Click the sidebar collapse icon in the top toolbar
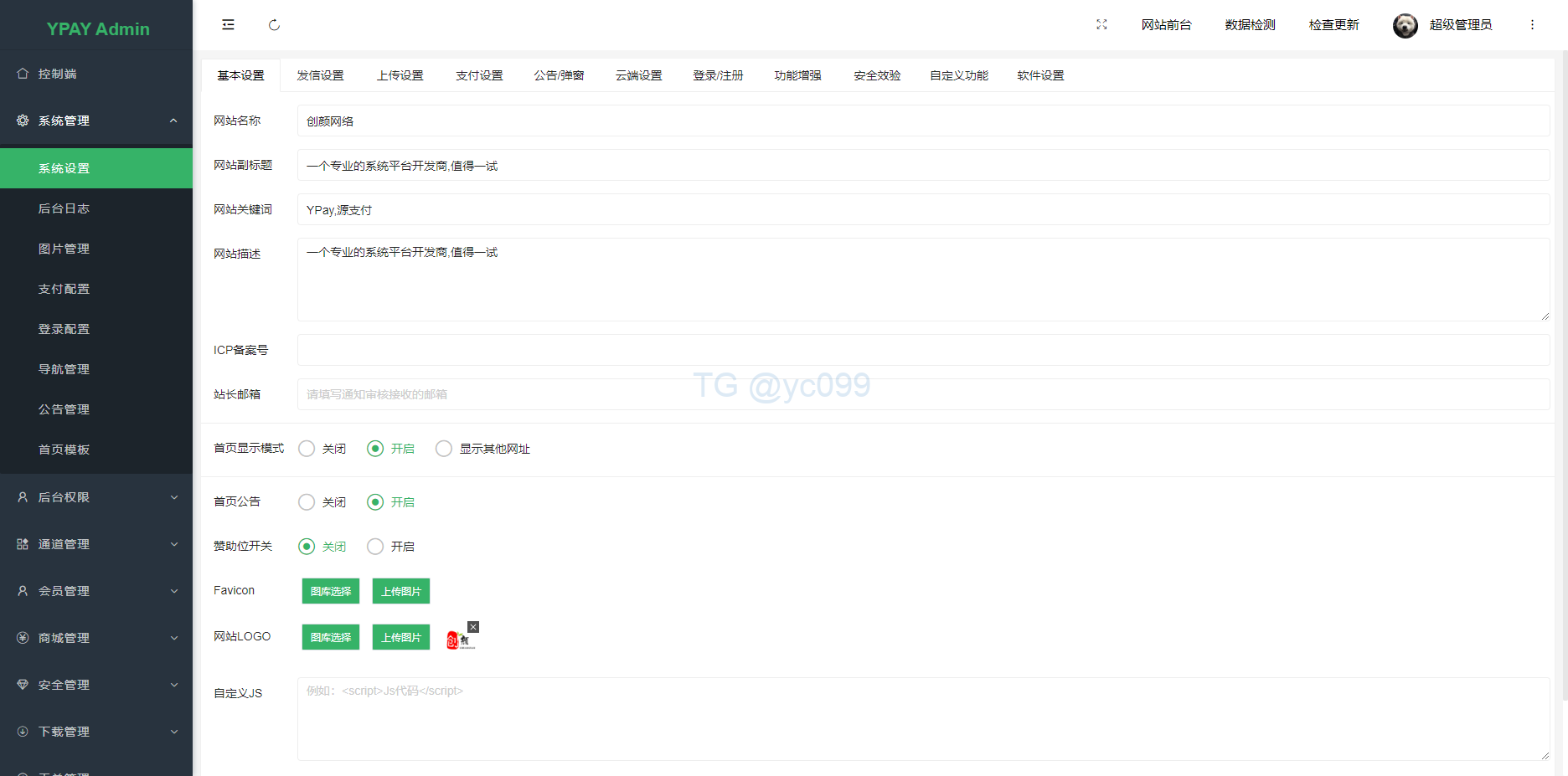Image resolution: width=1568 pixels, height=776 pixels. click(x=227, y=24)
